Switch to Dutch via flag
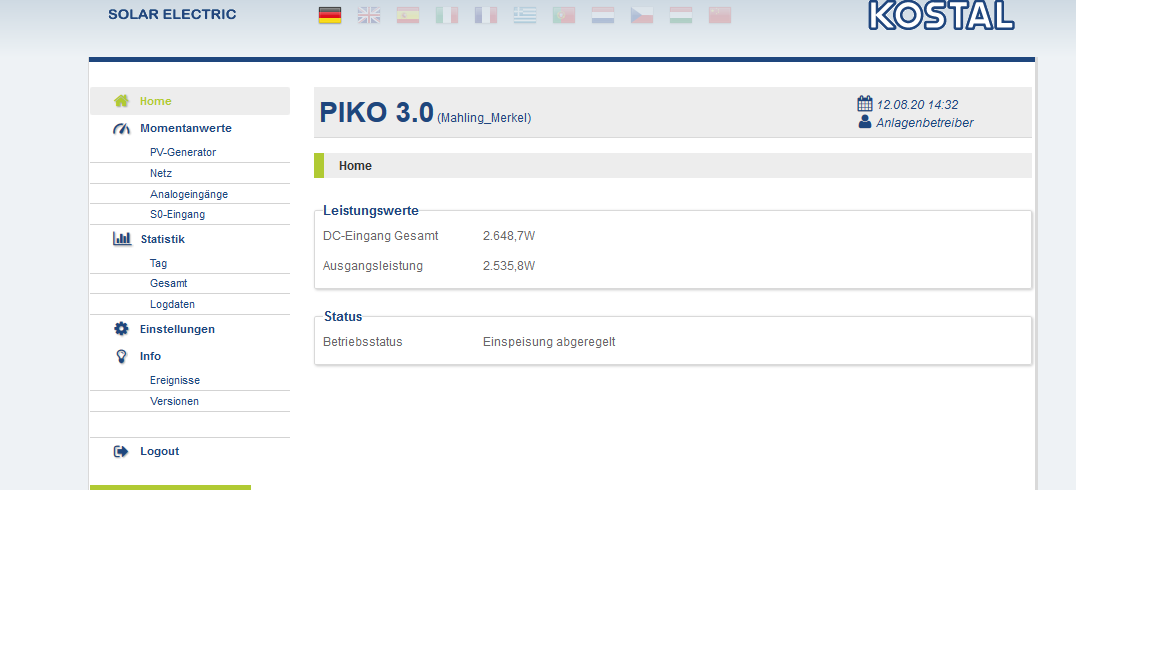Viewport: 1152px width, 648px height. (x=602, y=15)
